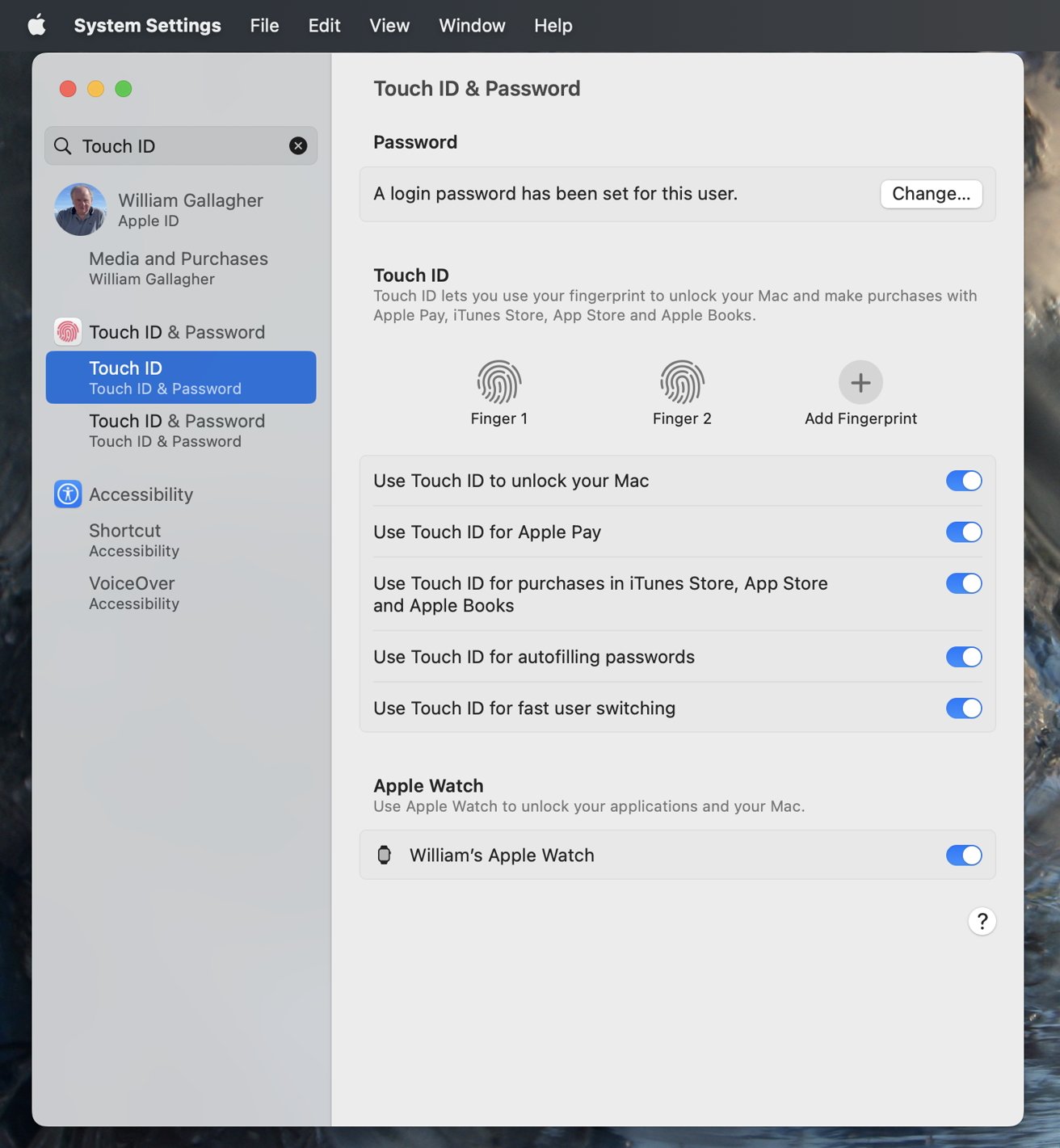Open the help question mark icon
This screenshot has width=1060, height=1148.
coord(982,921)
